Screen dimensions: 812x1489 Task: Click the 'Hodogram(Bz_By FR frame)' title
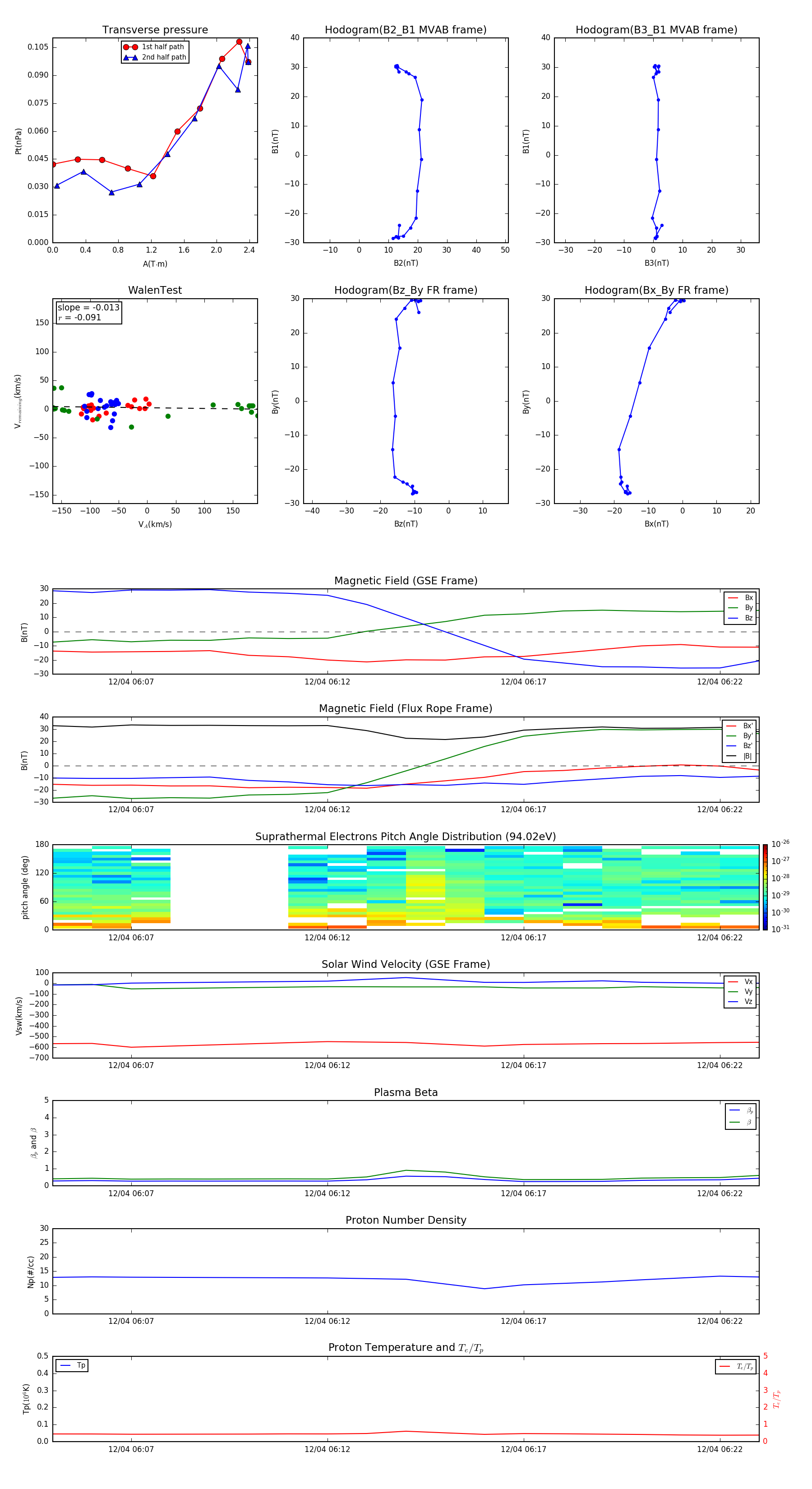pyautogui.click(x=406, y=290)
